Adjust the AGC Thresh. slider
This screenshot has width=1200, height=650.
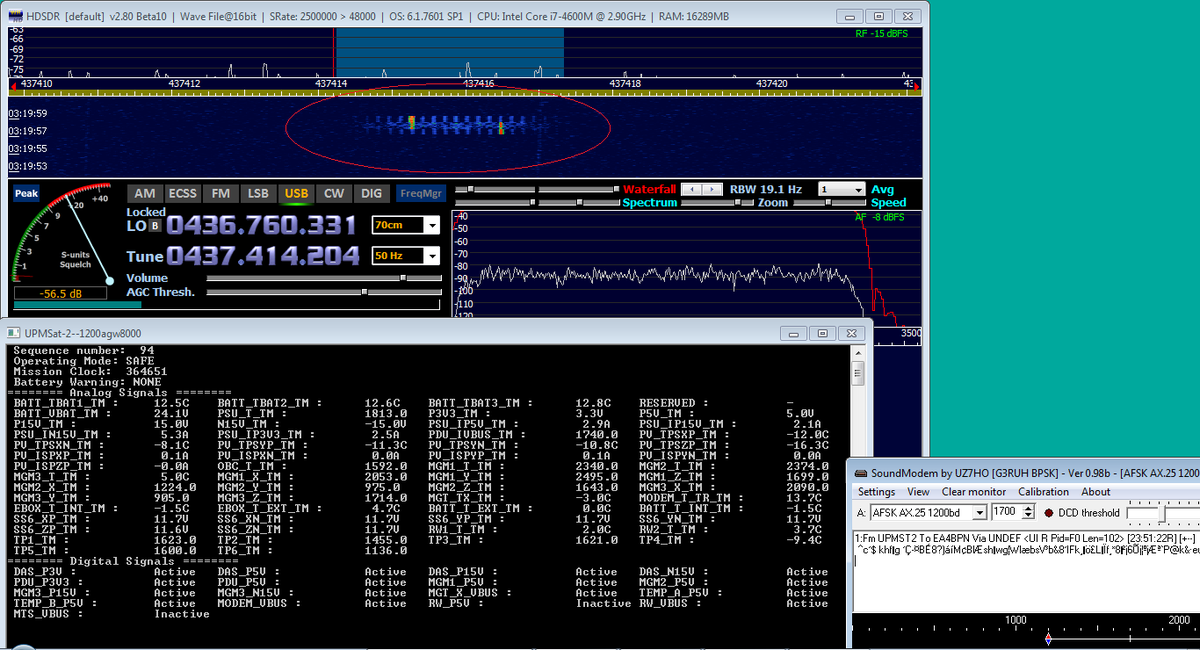point(326,292)
